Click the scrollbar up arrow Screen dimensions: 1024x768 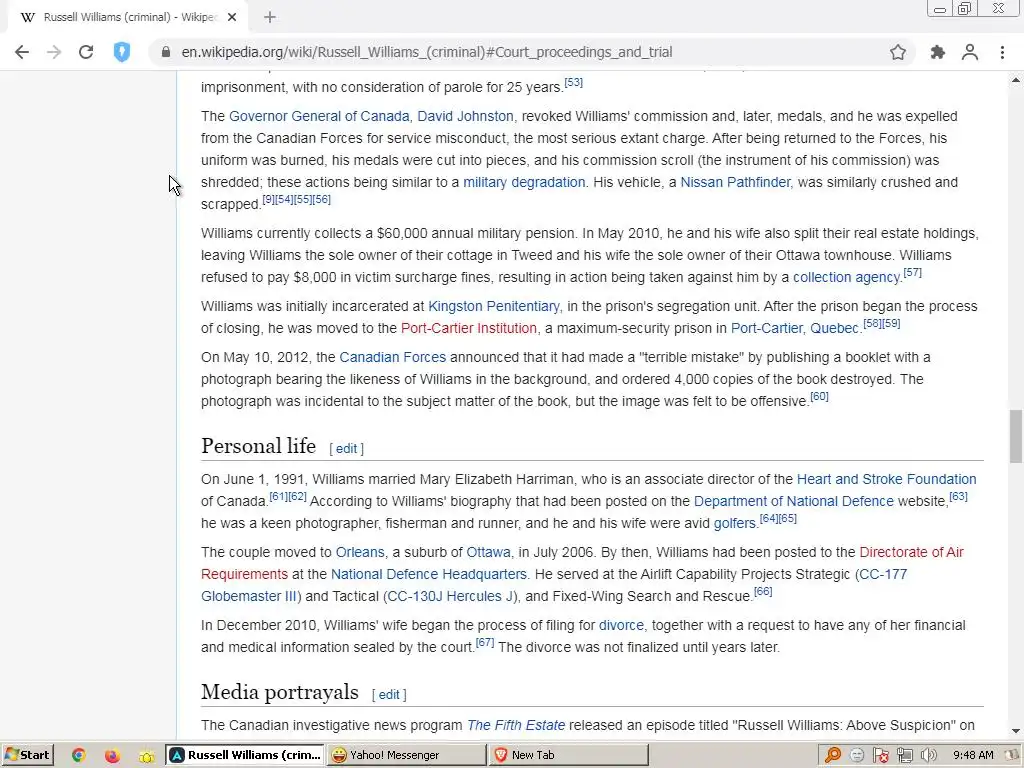click(x=1016, y=80)
